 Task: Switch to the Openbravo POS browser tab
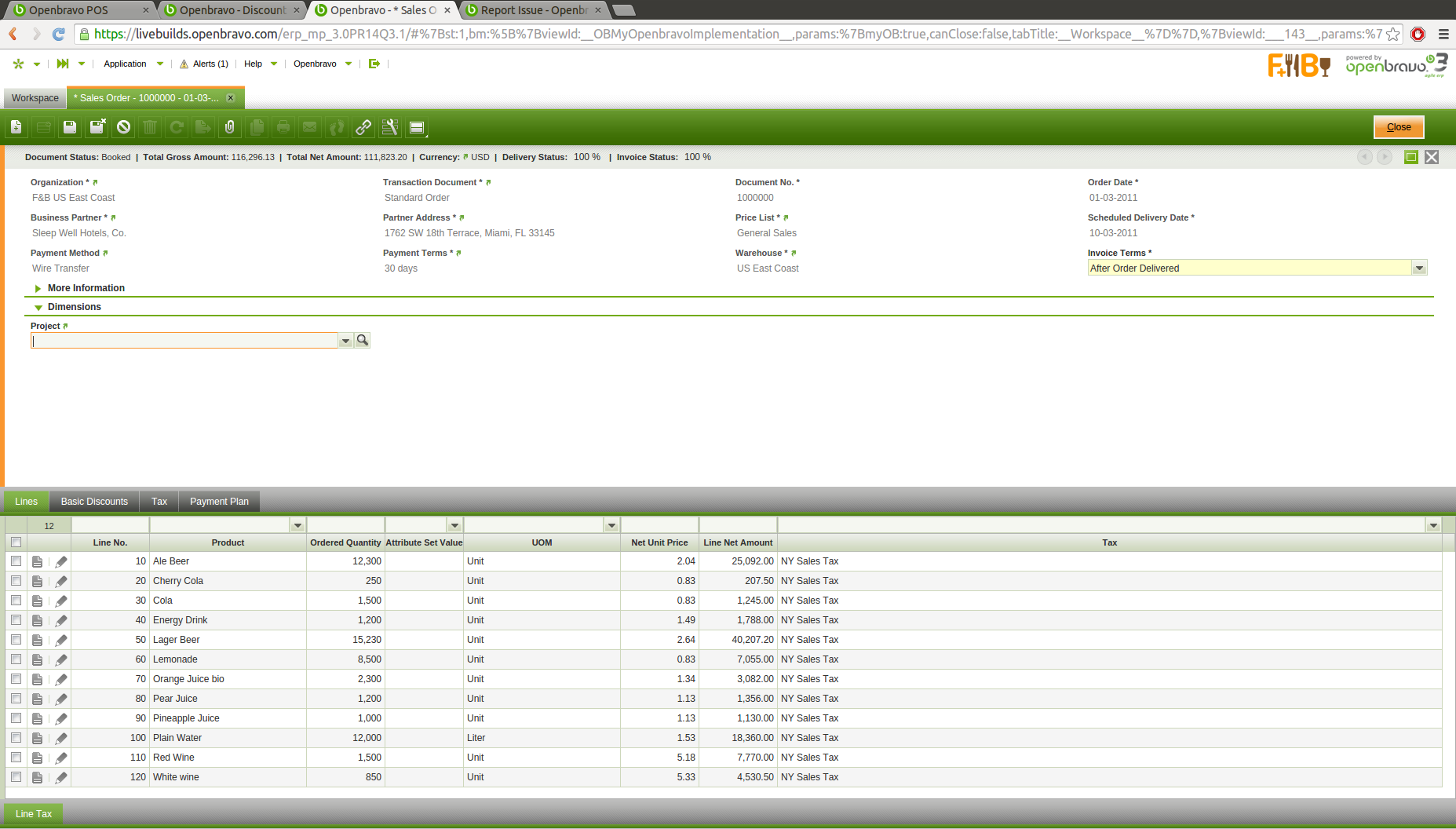tap(78, 10)
